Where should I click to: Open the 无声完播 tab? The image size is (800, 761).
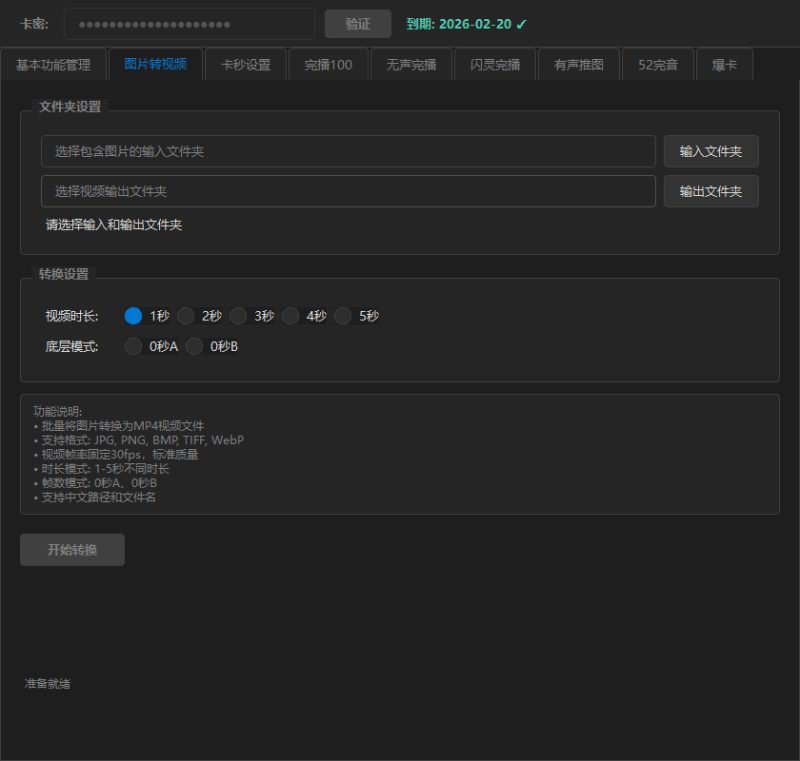click(x=411, y=65)
